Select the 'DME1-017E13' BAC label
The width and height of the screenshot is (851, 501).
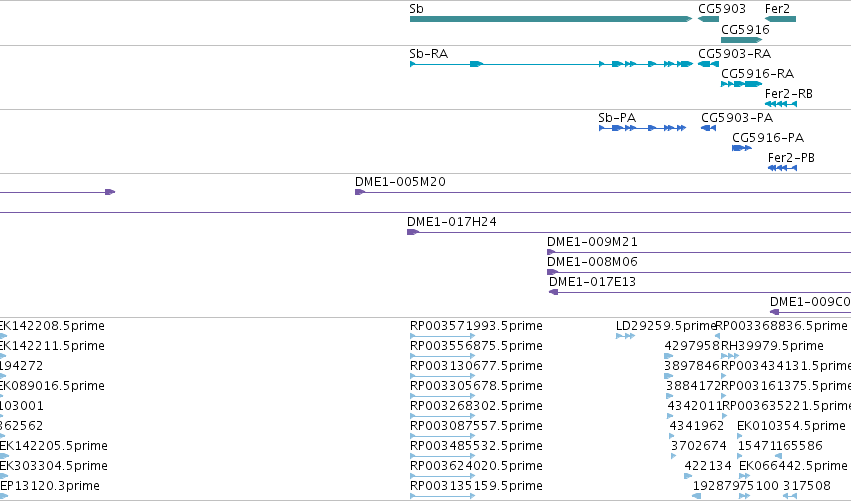click(592, 282)
